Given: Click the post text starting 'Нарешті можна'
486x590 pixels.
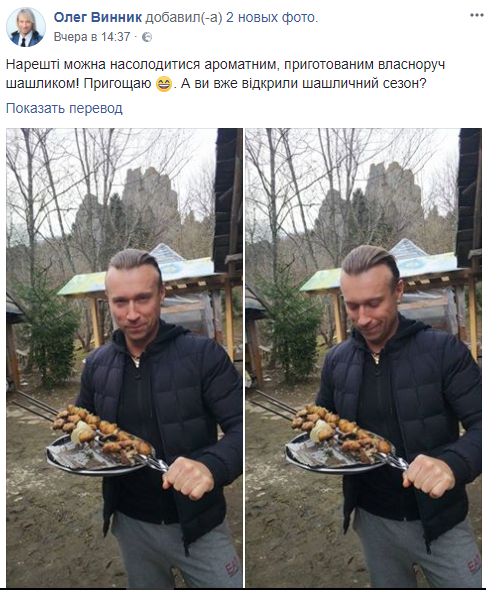Looking at the screenshot, I should pos(225,74).
